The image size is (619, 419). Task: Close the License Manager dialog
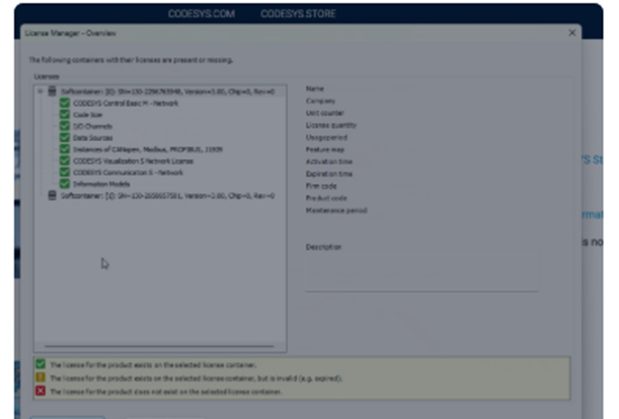point(572,33)
